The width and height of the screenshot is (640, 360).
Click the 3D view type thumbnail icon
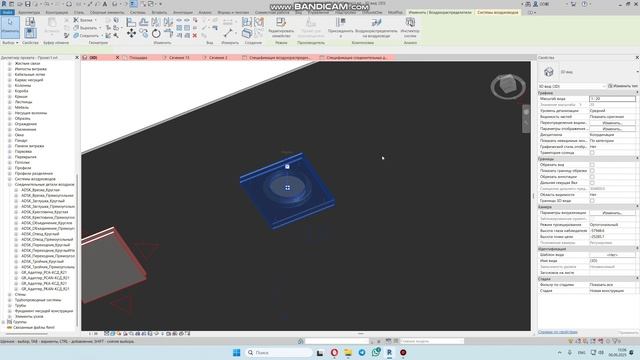click(x=549, y=72)
